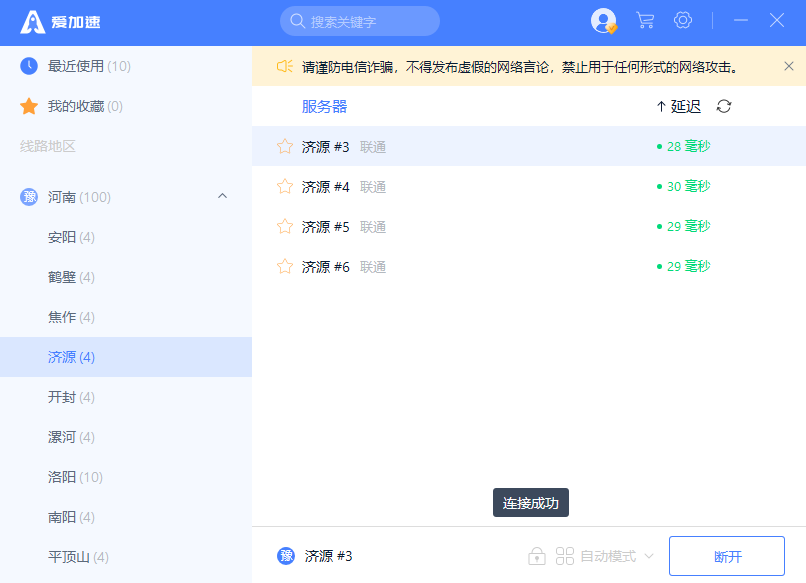This screenshot has width=806, height=583.
Task: Click the 断开 disconnect button
Action: coord(727,556)
